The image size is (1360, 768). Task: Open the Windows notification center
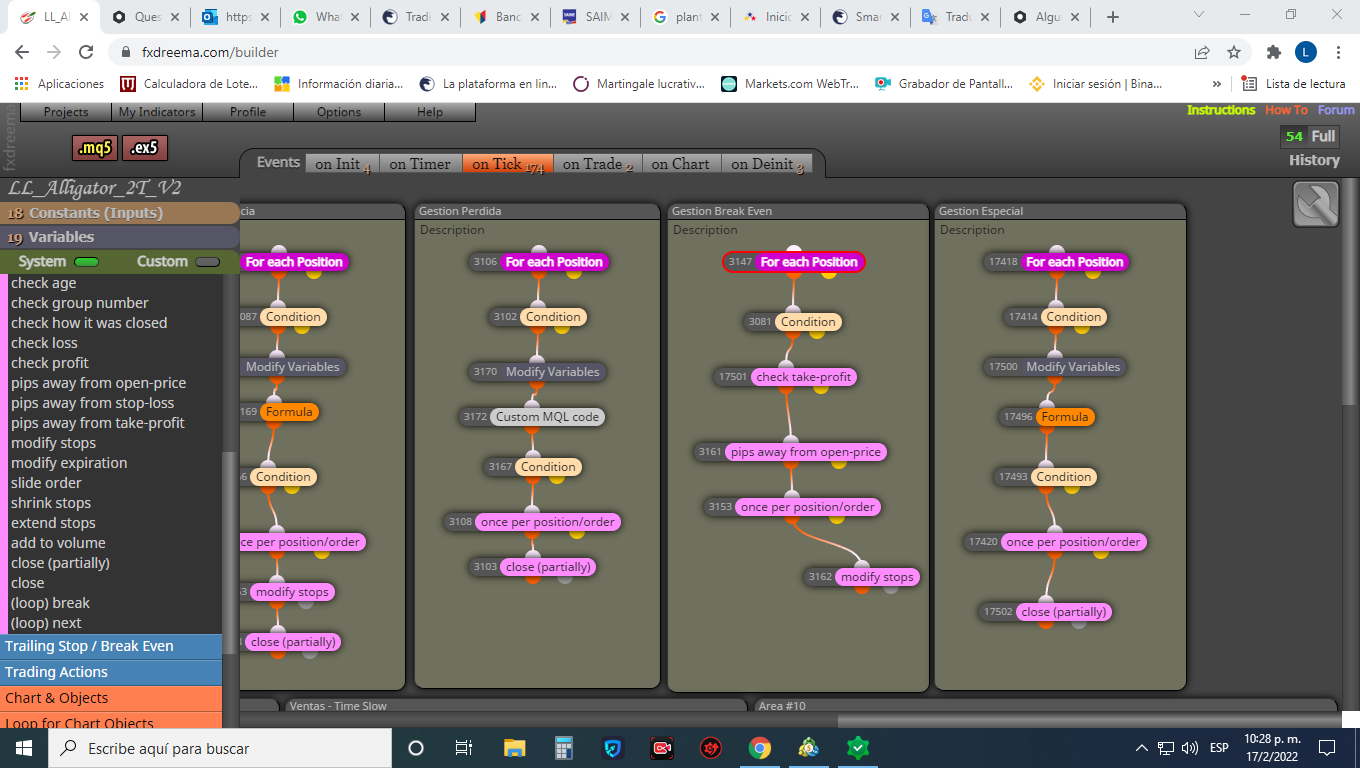1327,748
